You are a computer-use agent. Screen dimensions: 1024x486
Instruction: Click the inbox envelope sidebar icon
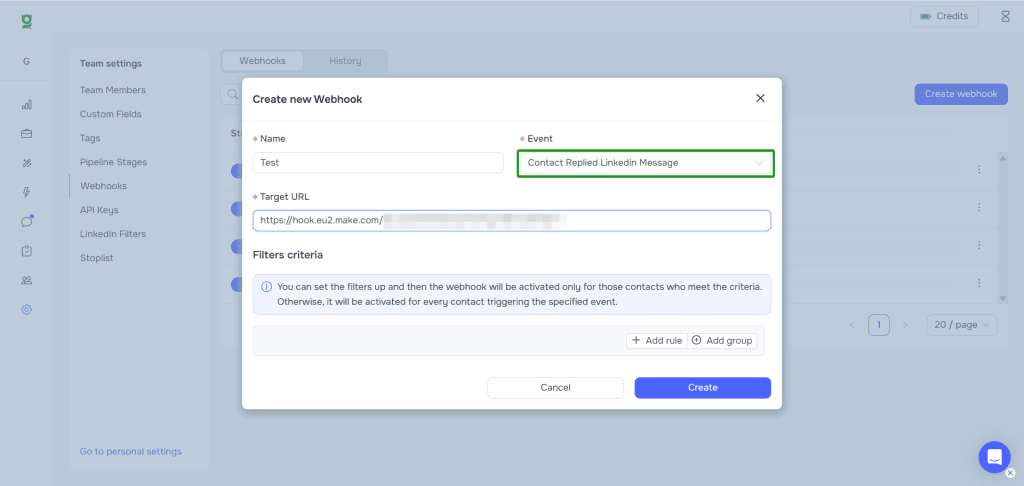coord(27,133)
